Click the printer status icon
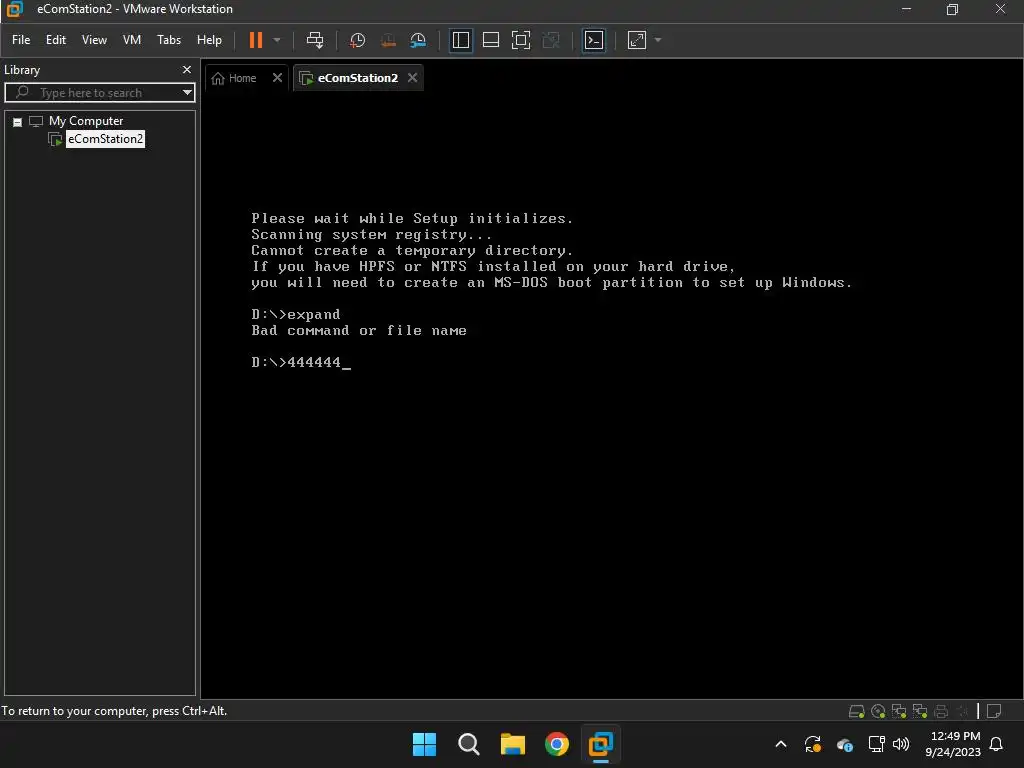Screen dimensions: 1024x768 (x=941, y=711)
